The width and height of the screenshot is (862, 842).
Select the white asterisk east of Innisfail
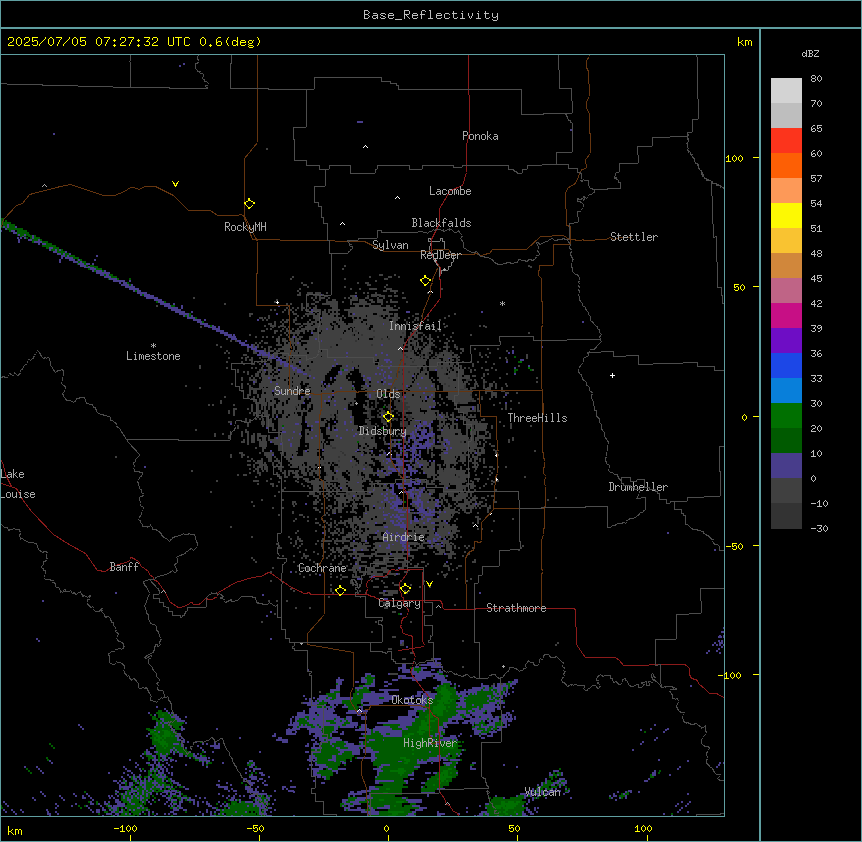(x=502, y=303)
